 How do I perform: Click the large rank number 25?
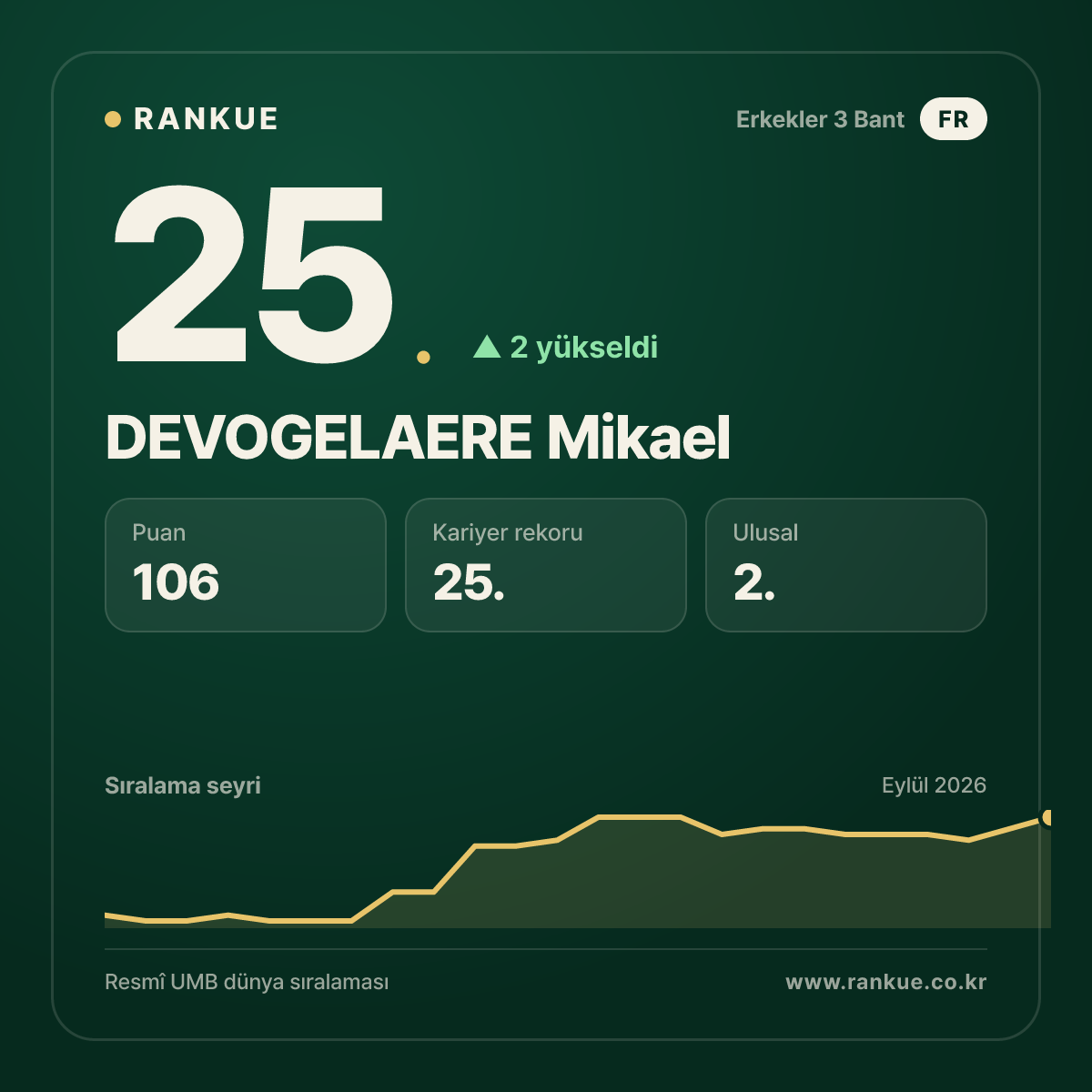tap(253, 273)
